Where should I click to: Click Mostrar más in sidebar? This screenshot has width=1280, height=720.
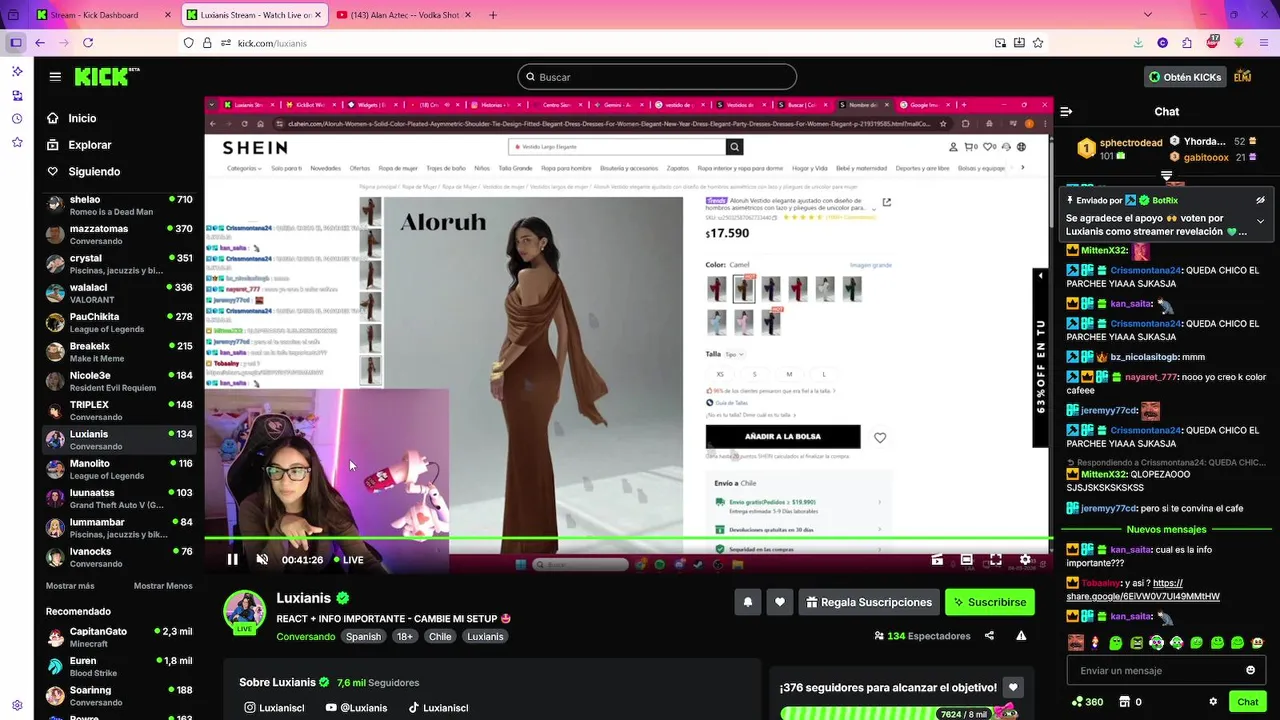[x=70, y=586]
